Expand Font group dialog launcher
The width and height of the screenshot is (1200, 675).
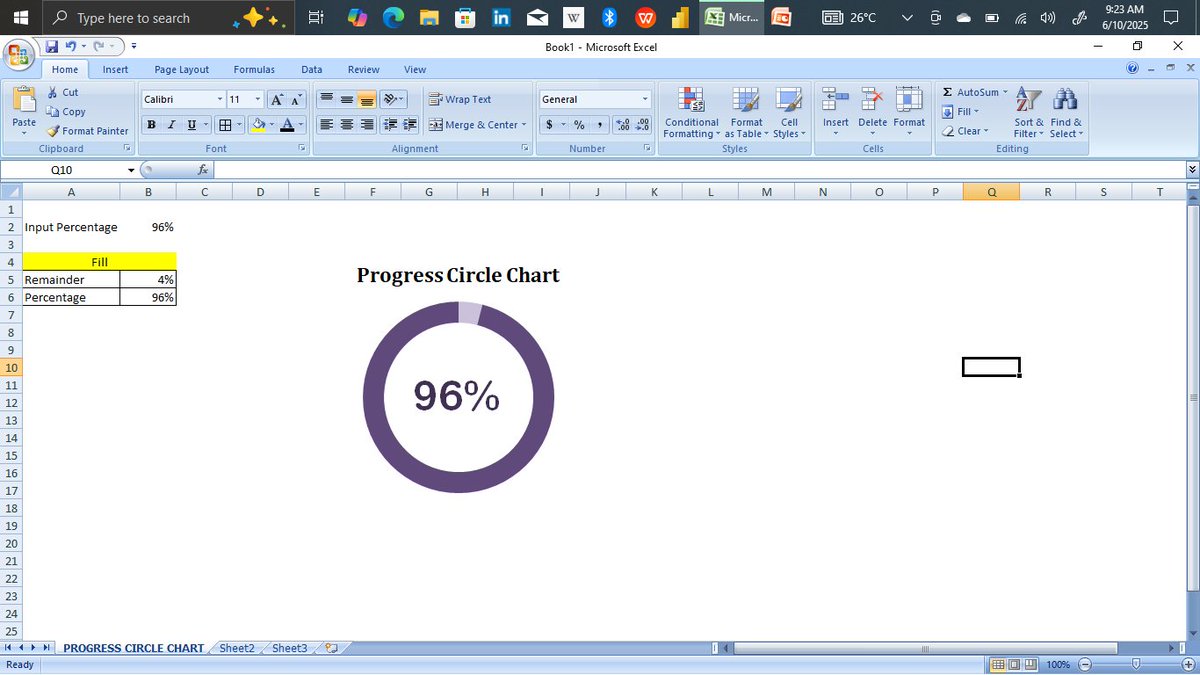coord(302,148)
